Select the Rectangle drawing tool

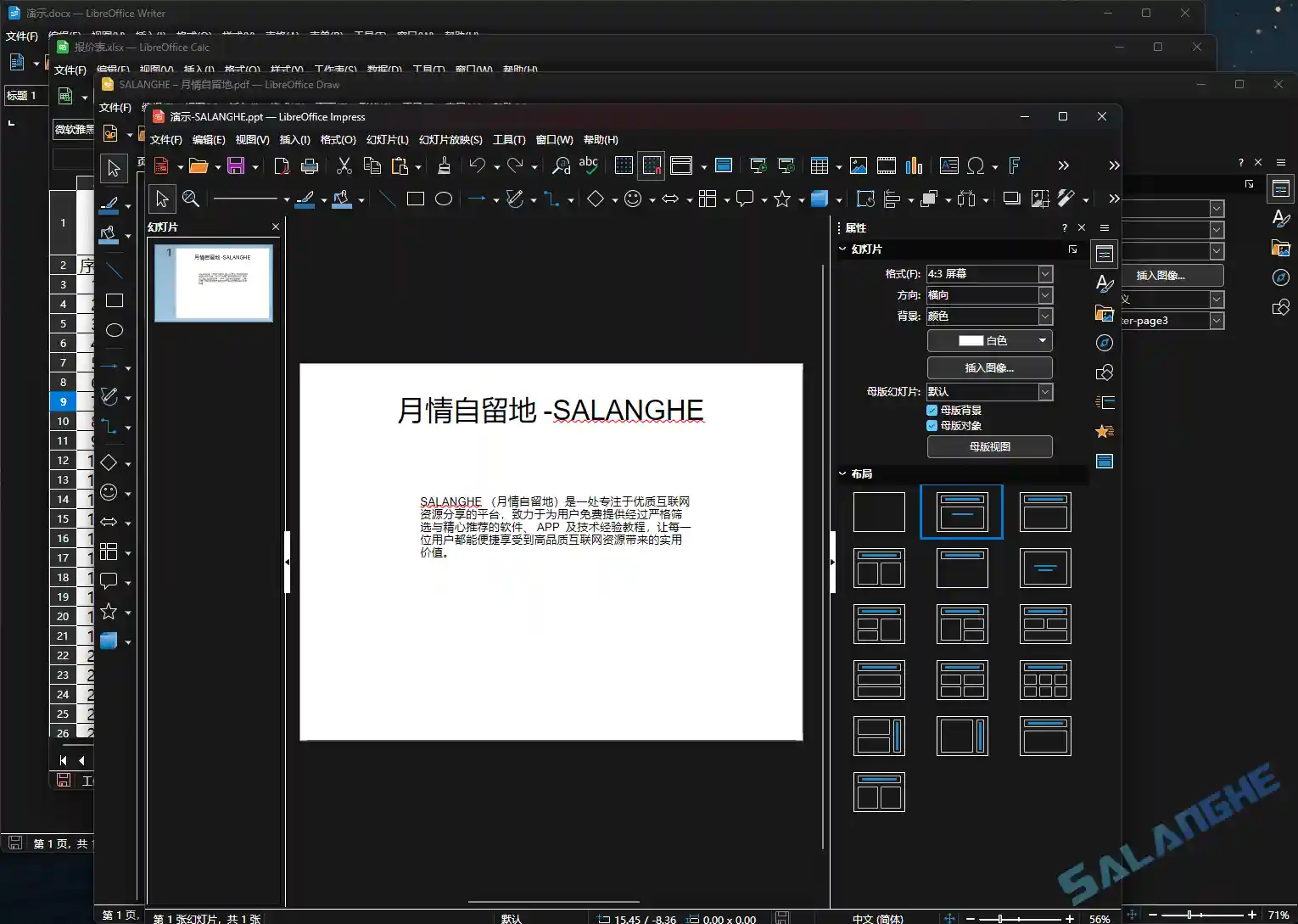(x=416, y=199)
